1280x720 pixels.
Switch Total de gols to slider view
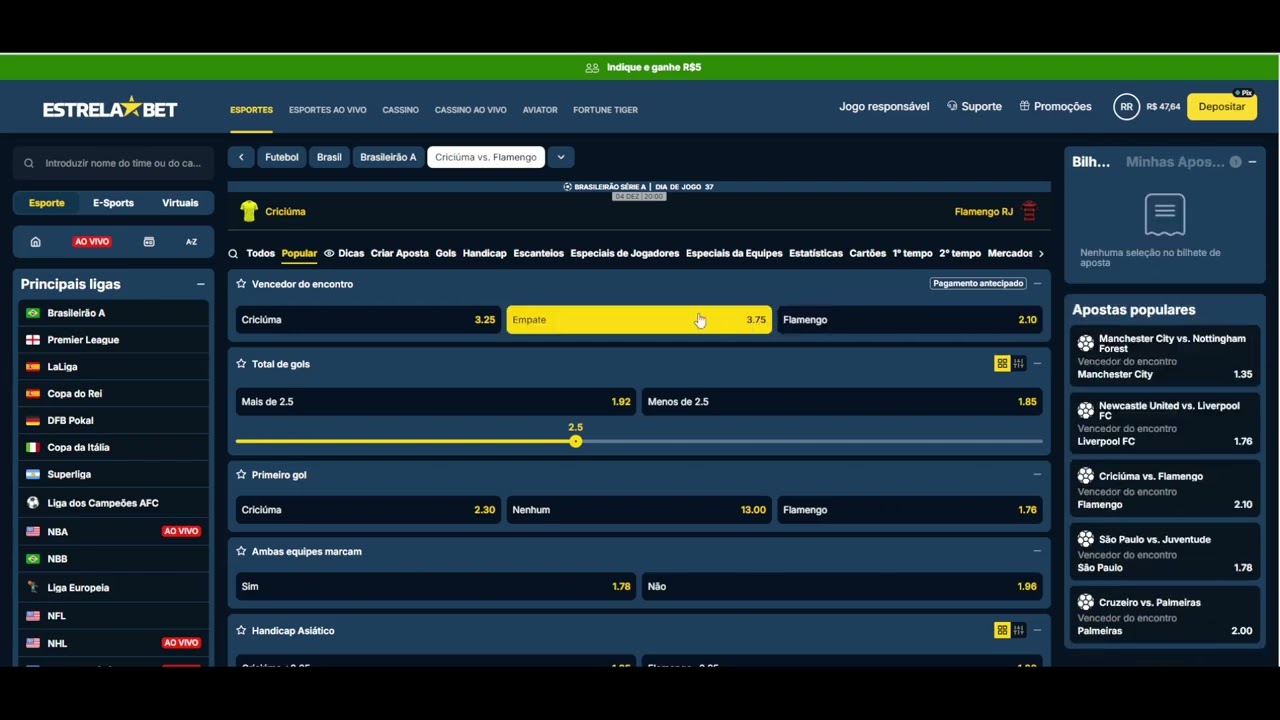1018,364
